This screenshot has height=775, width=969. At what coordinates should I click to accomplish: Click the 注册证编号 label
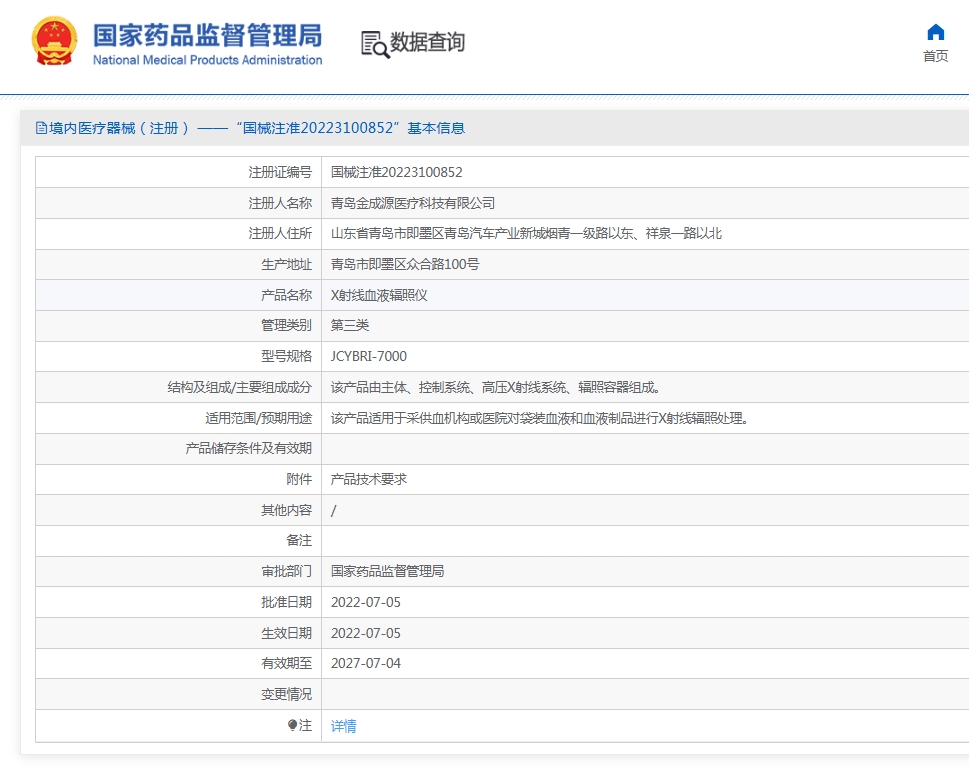[x=280, y=172]
